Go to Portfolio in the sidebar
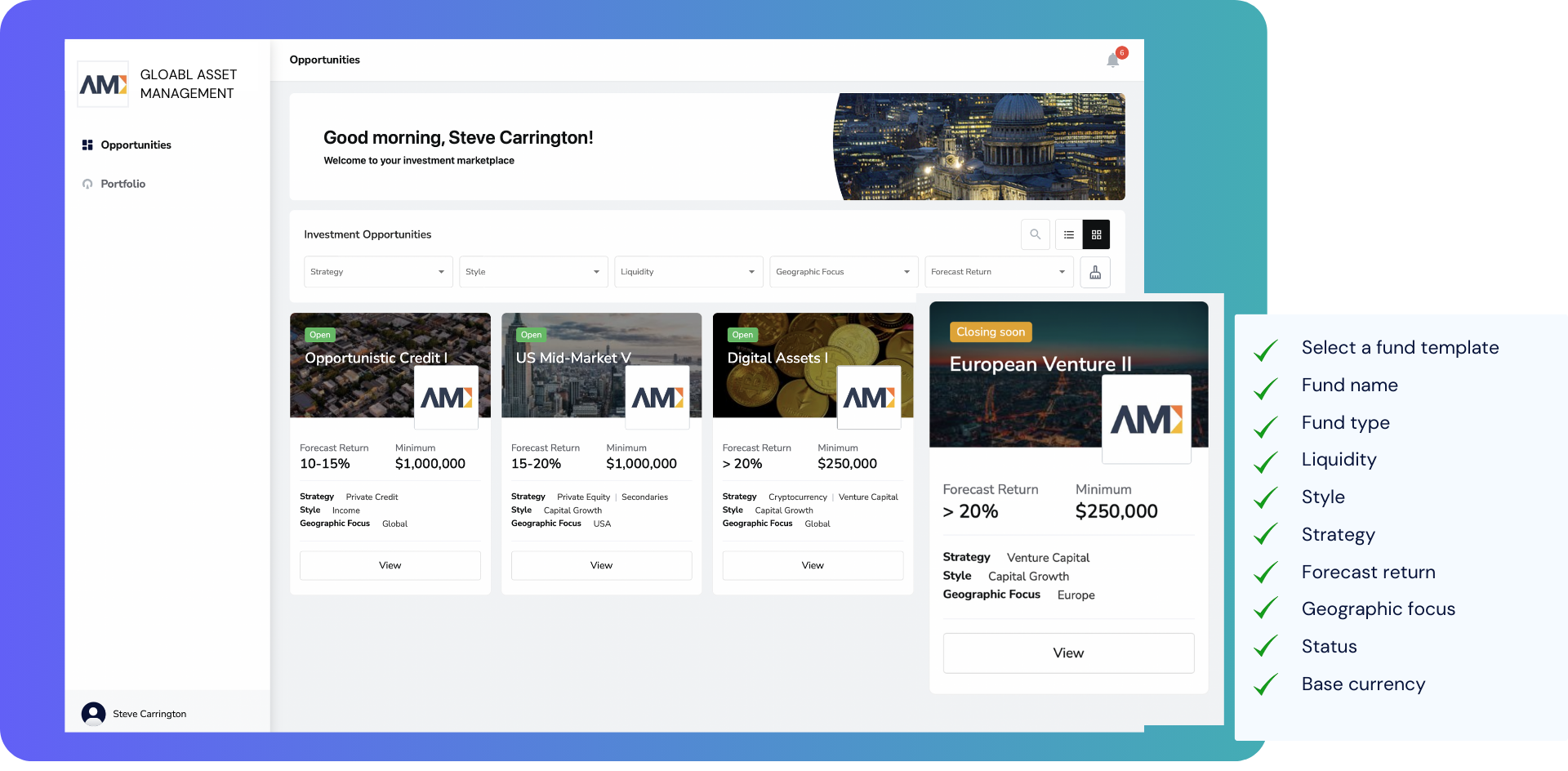Image resolution: width=1568 pixels, height=771 pixels. 122,184
